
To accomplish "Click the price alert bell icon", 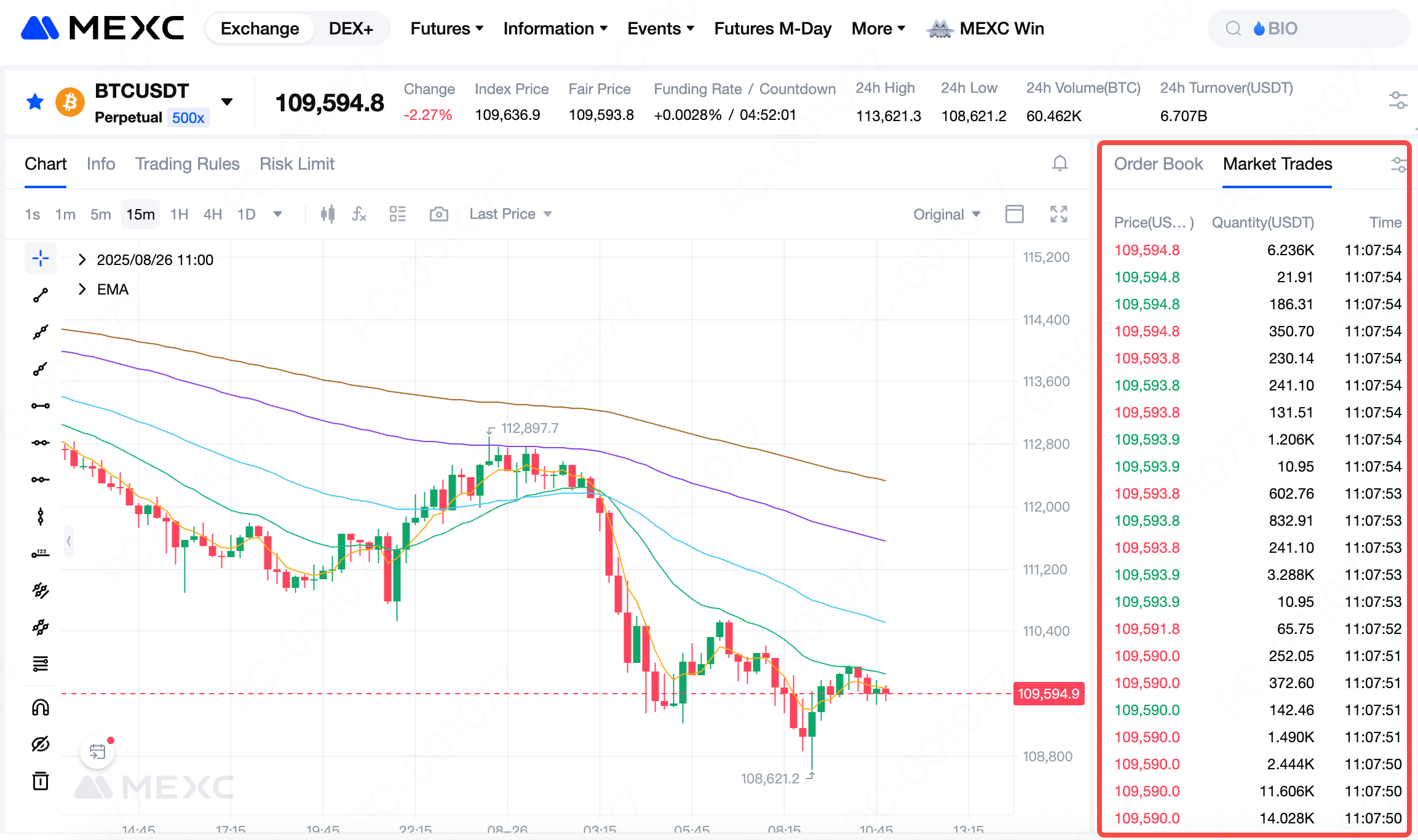I will (1060, 164).
